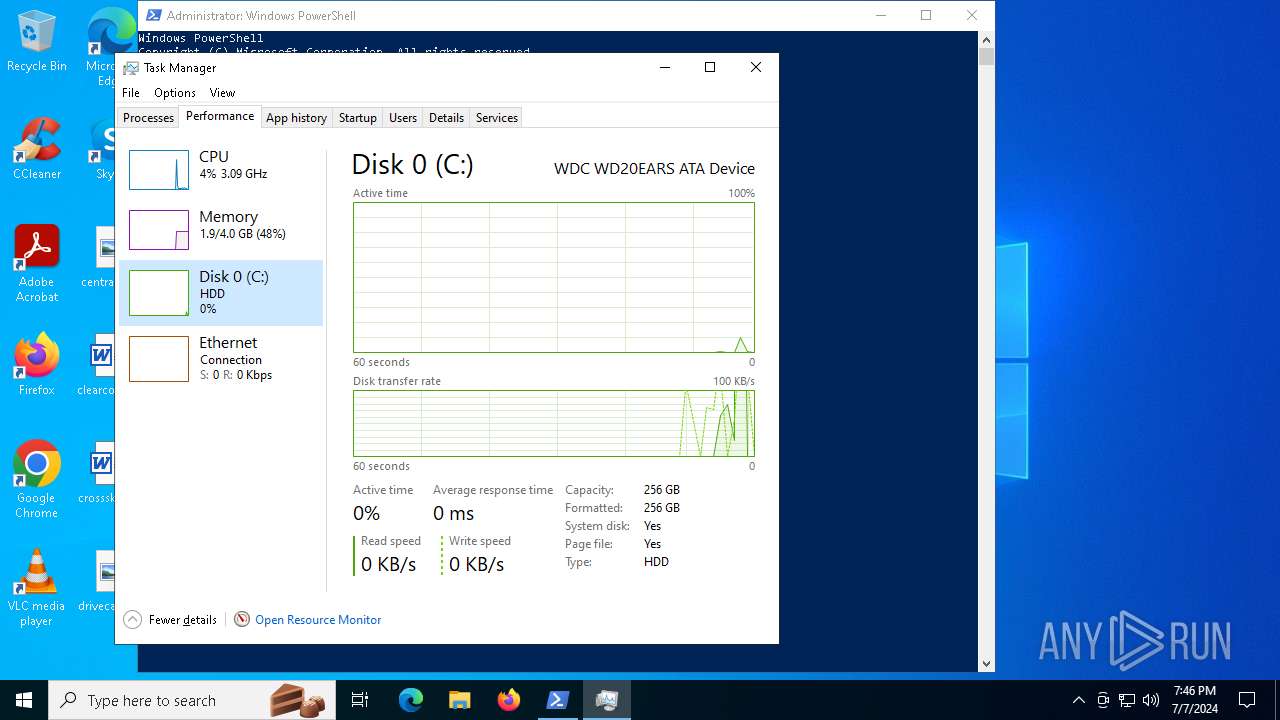
Task: Collapse with the Fewer details chevron
Action: (132, 620)
